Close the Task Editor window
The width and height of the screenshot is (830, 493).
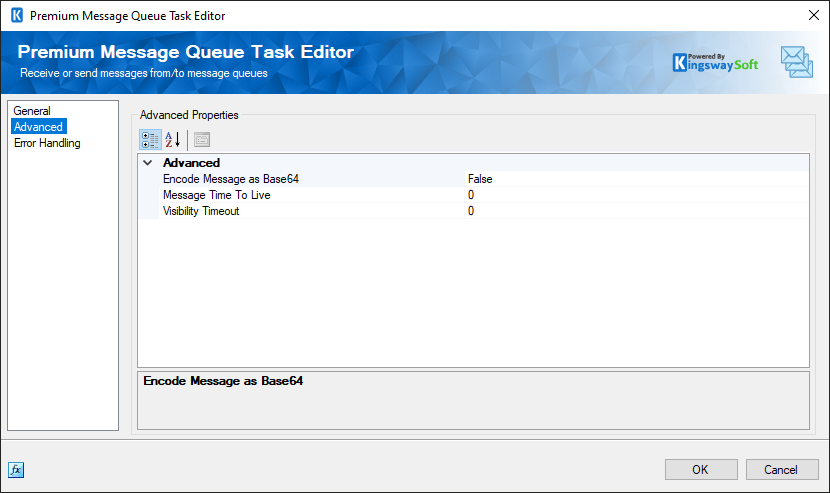[814, 15]
